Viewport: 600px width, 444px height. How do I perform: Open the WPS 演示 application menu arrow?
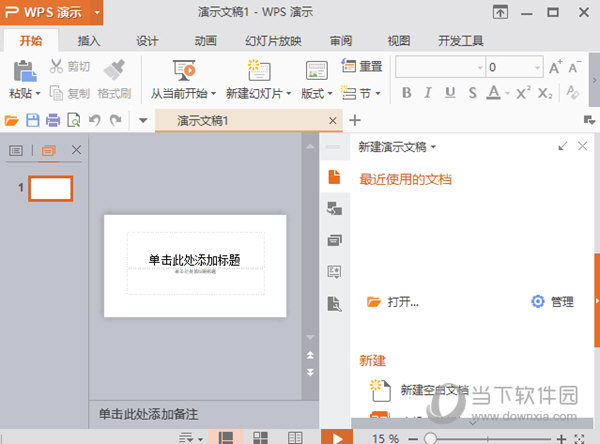click(97, 12)
